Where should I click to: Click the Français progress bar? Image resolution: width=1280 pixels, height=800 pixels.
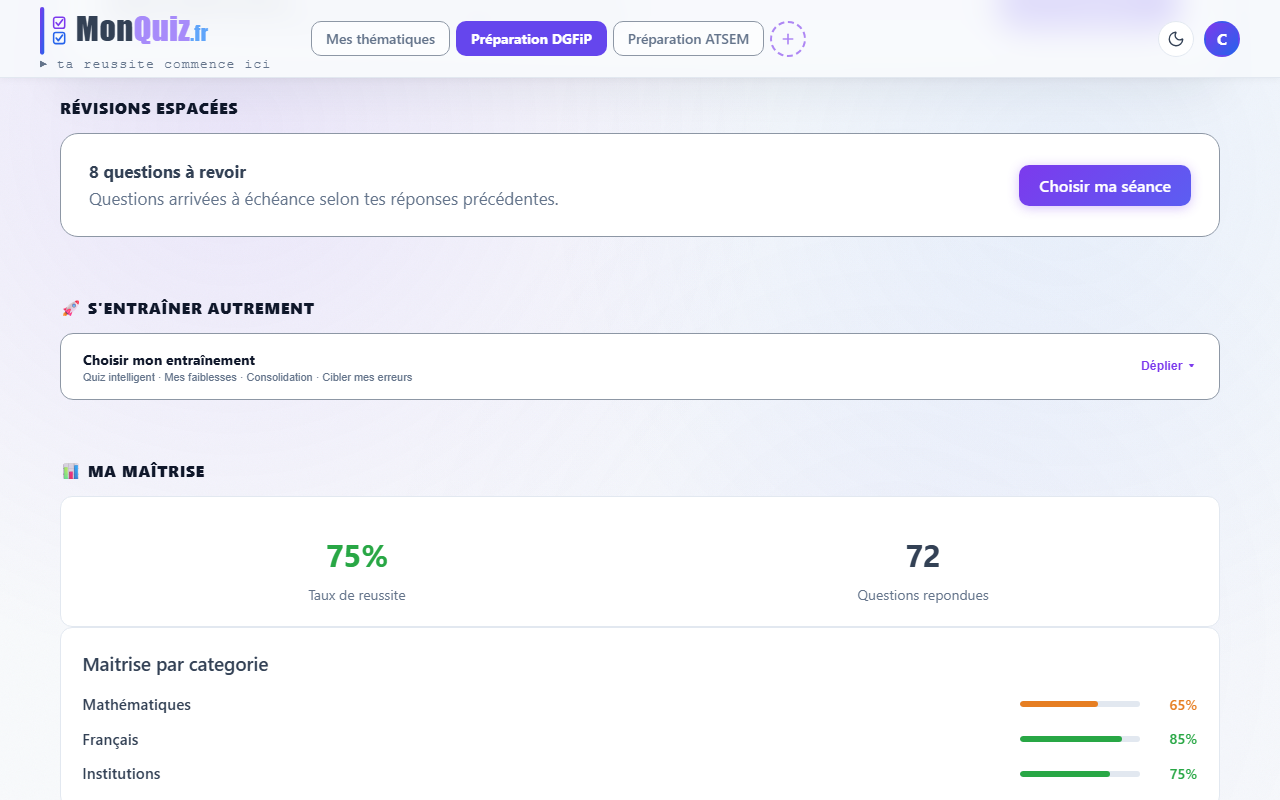coord(1080,739)
